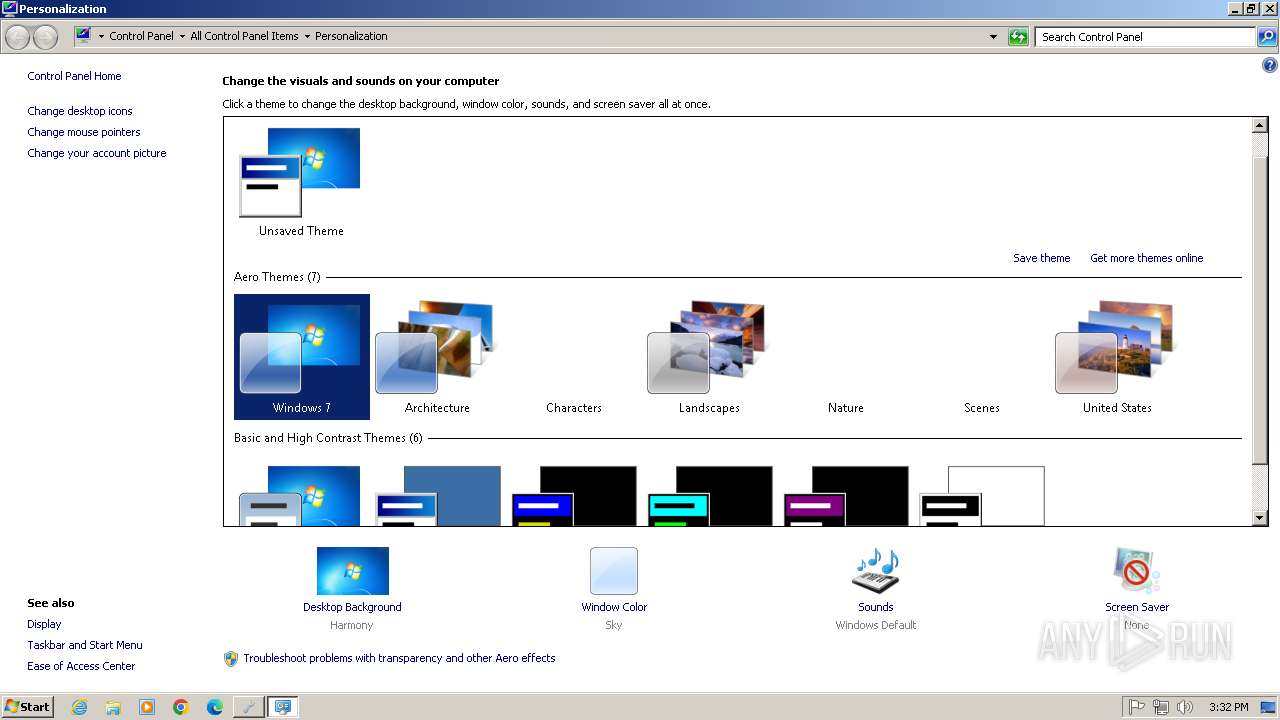Screen dimensions: 1280x720
Task: Launch Google Chrome from taskbar
Action: (181, 707)
